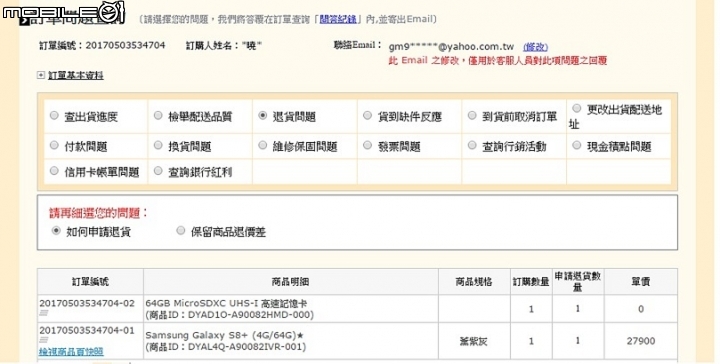Click the 訂購數量 column header

point(531,281)
